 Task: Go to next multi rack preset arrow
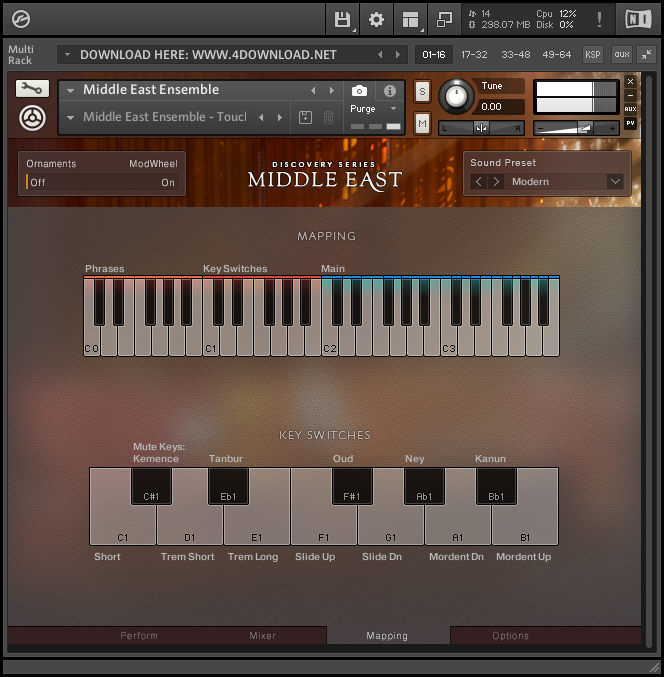click(398, 55)
